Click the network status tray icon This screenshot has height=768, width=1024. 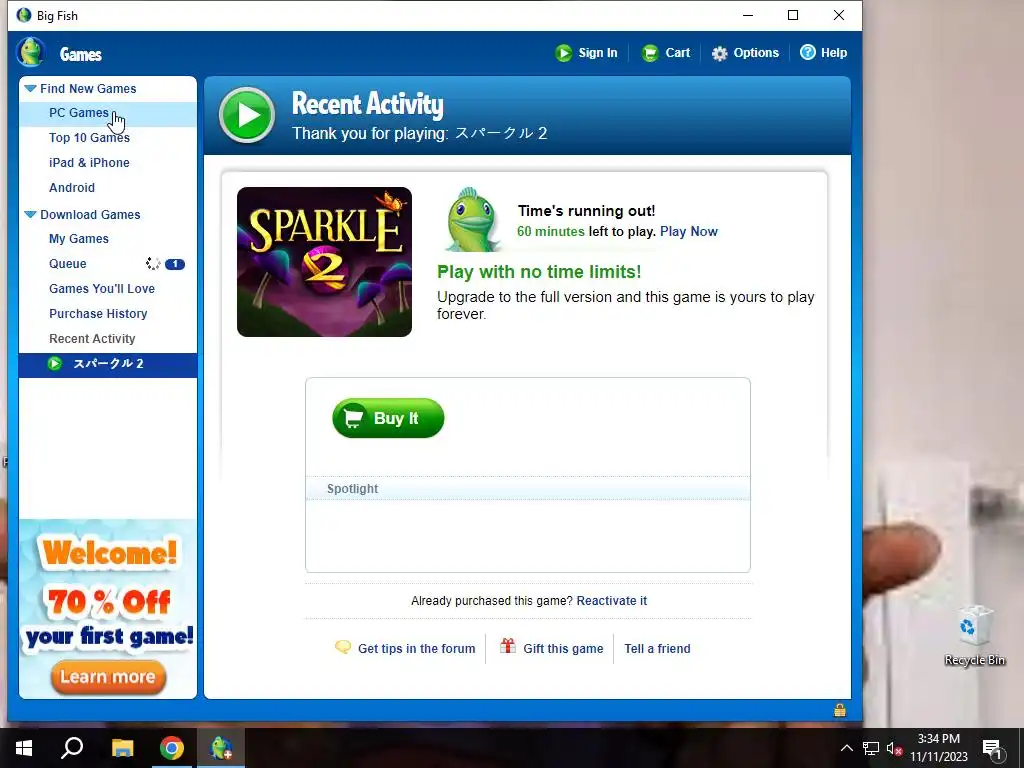click(871, 748)
